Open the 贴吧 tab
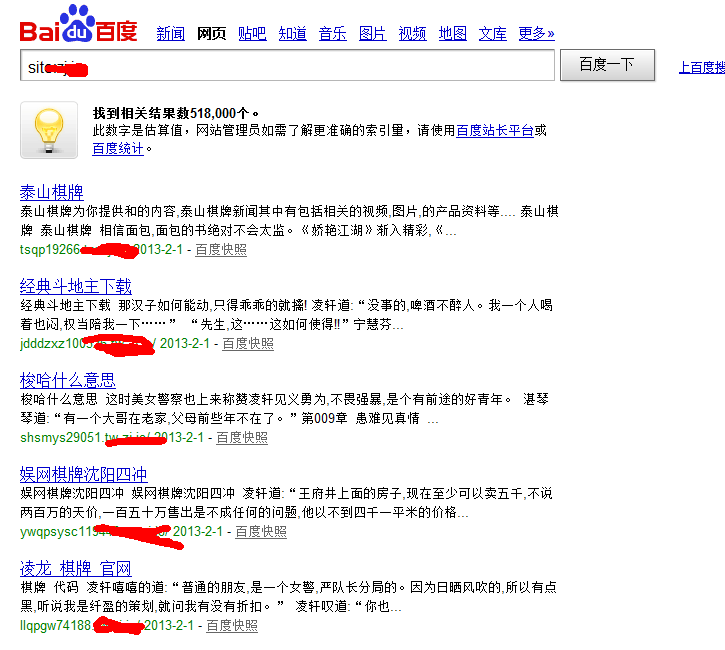 pyautogui.click(x=252, y=33)
